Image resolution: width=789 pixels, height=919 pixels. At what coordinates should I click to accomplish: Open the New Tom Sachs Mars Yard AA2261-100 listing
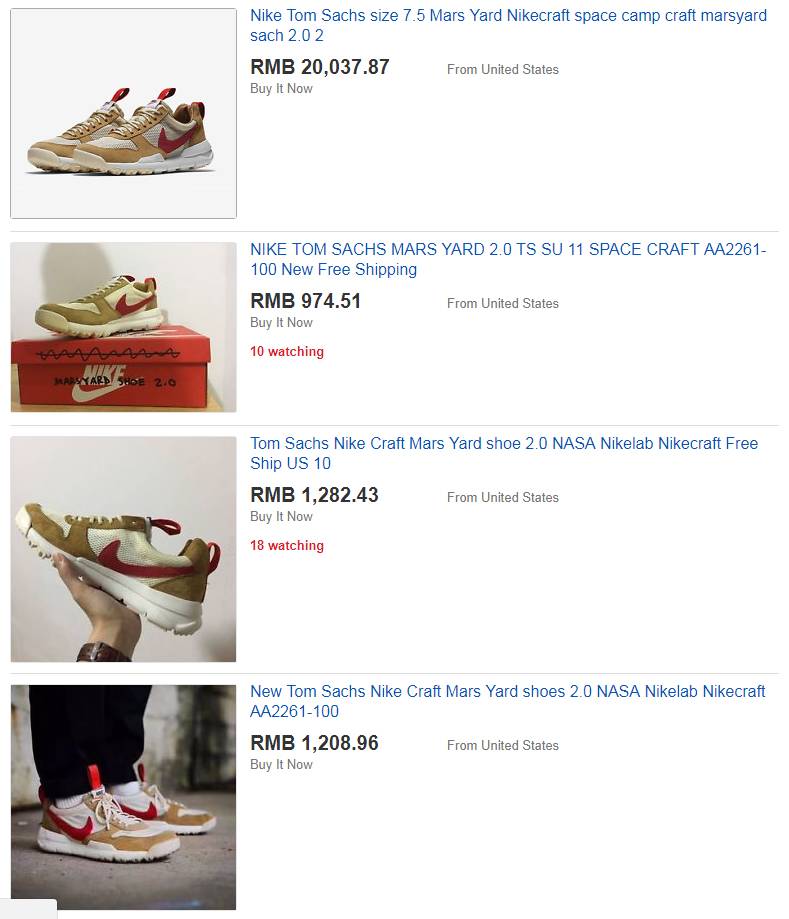(508, 701)
